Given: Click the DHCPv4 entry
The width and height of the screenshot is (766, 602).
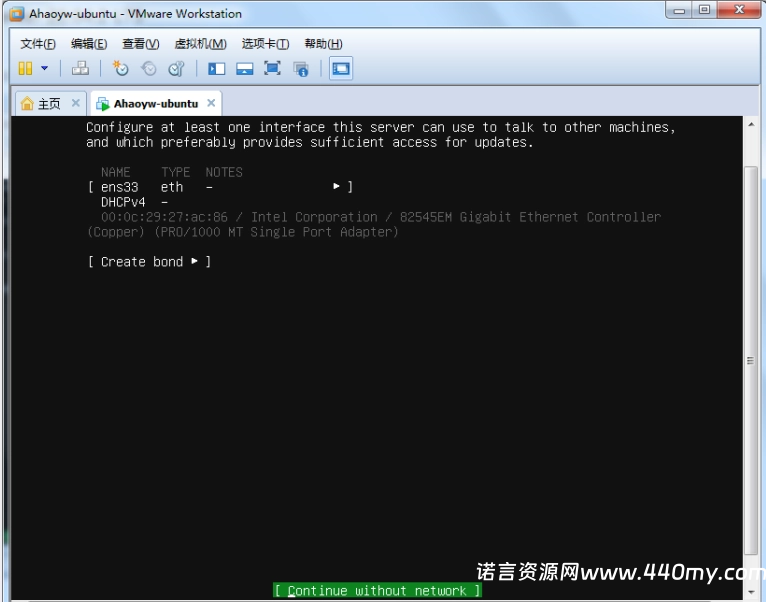Looking at the screenshot, I should coord(123,202).
